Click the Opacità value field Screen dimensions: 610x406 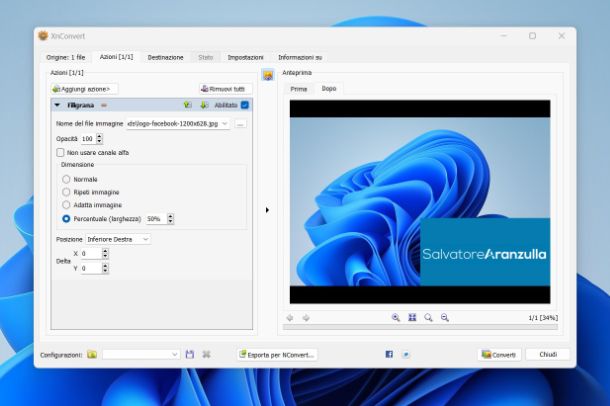tap(88, 139)
